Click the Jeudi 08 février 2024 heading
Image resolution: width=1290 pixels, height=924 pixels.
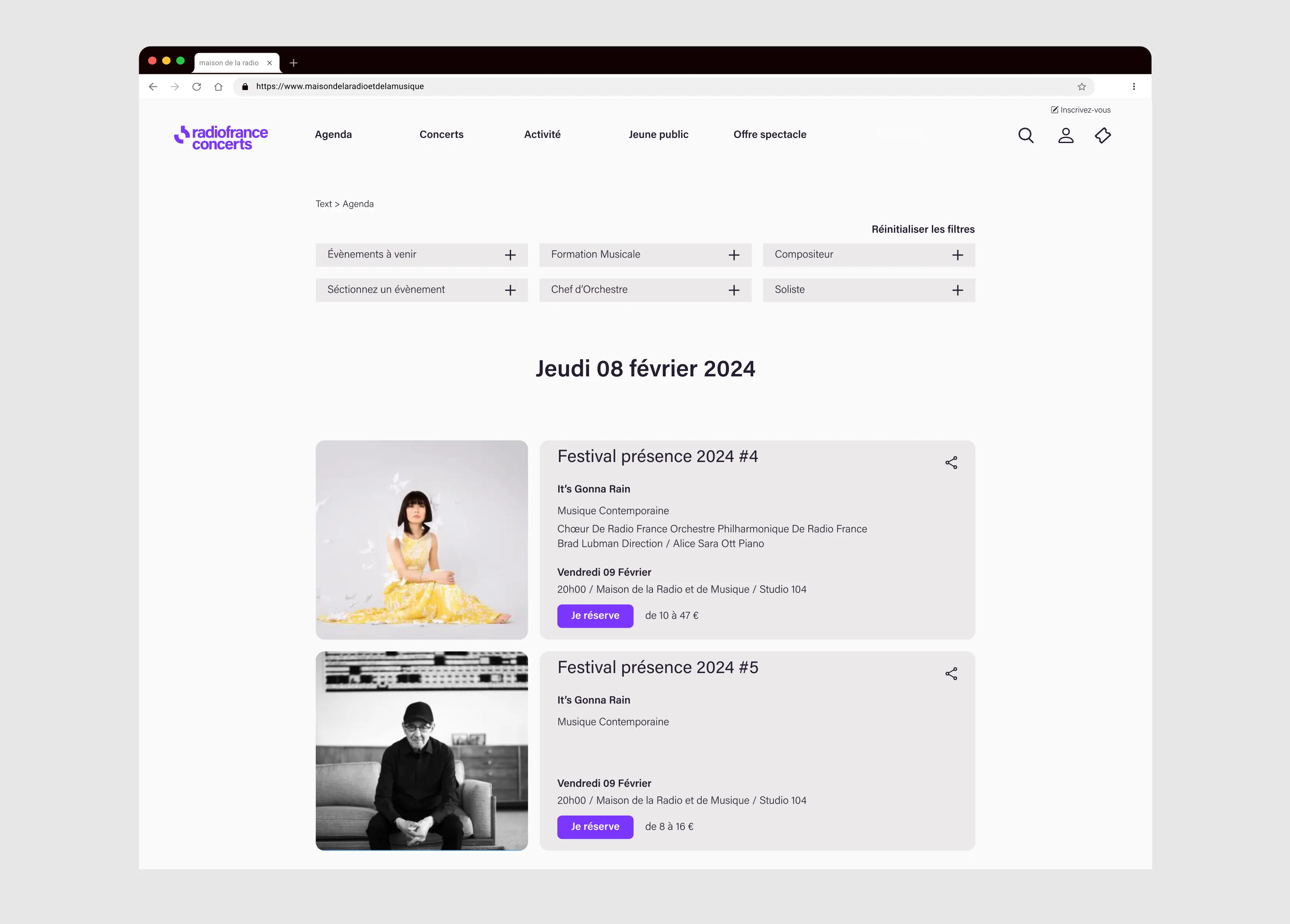(645, 369)
